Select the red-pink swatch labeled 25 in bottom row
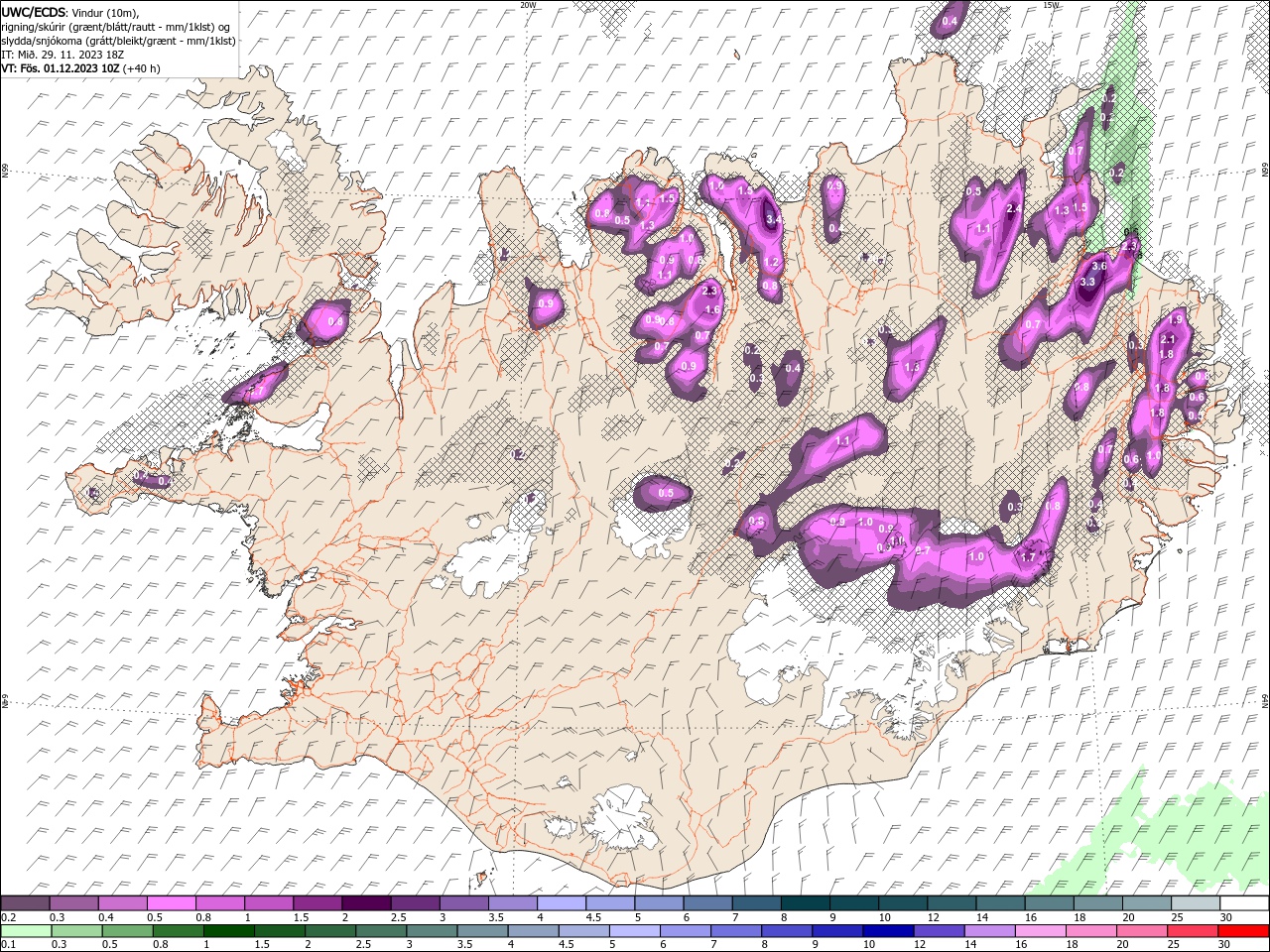Image resolution: width=1270 pixels, height=952 pixels. [1192, 931]
